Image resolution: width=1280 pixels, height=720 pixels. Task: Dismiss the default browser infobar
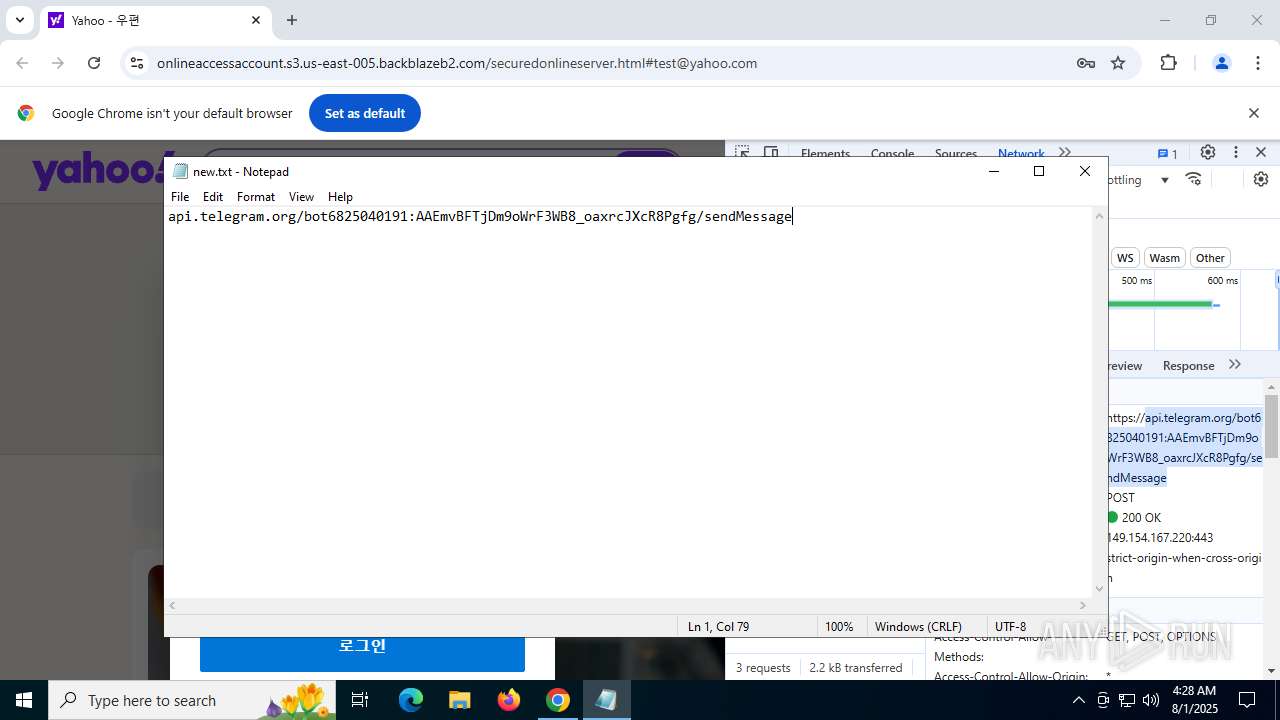[1253, 113]
